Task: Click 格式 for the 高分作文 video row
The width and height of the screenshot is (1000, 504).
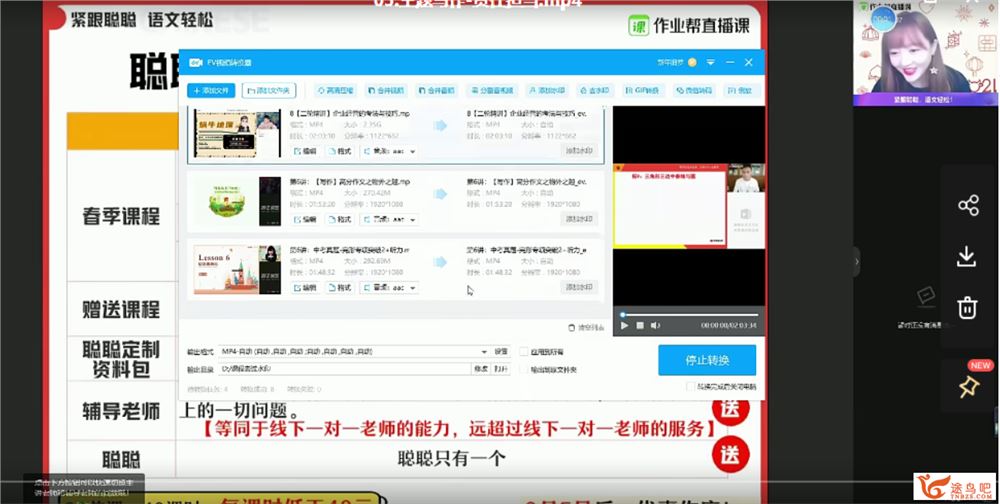Action: coord(340,219)
